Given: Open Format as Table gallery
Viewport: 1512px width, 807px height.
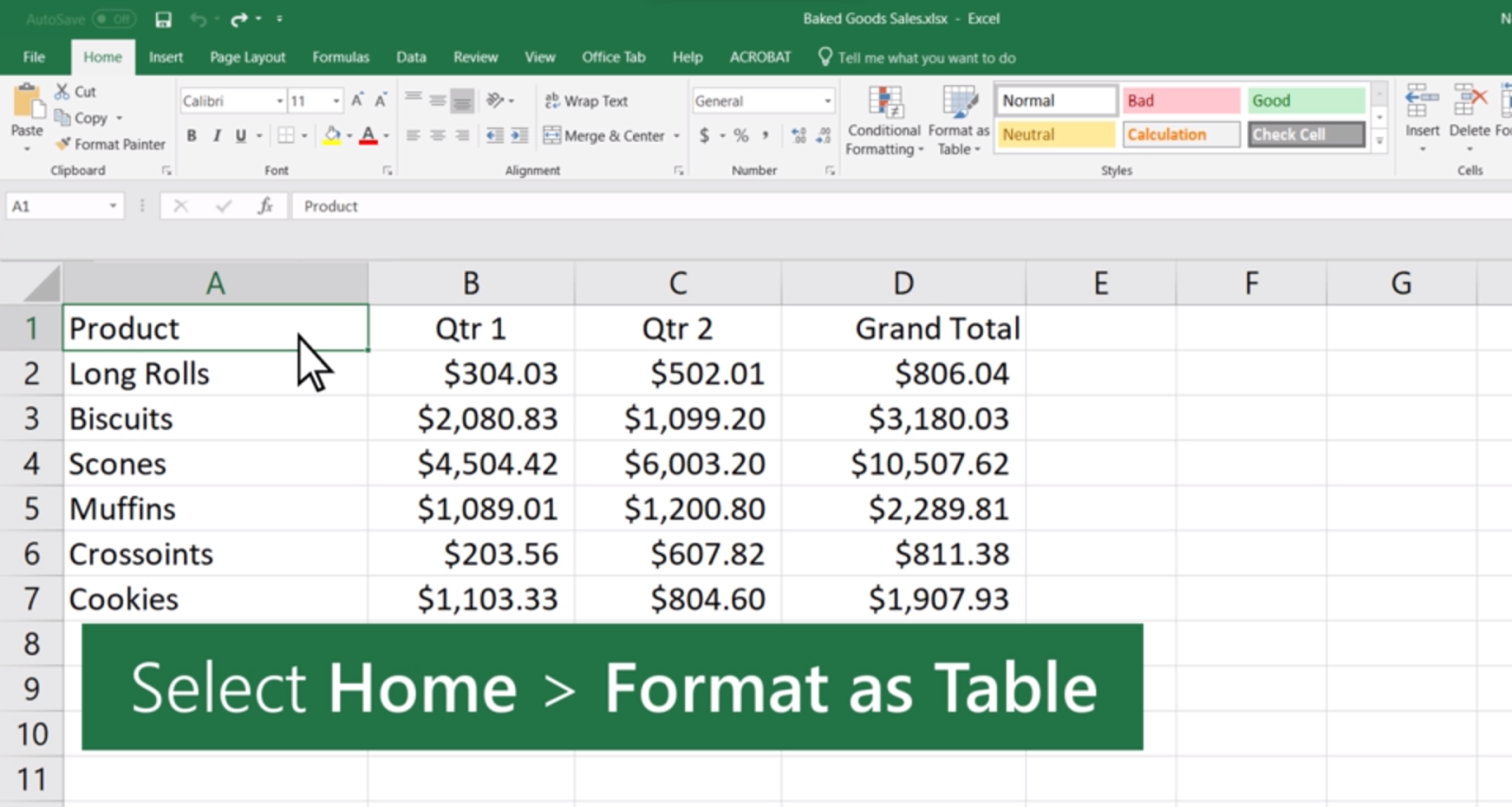Looking at the screenshot, I should coord(958,121).
